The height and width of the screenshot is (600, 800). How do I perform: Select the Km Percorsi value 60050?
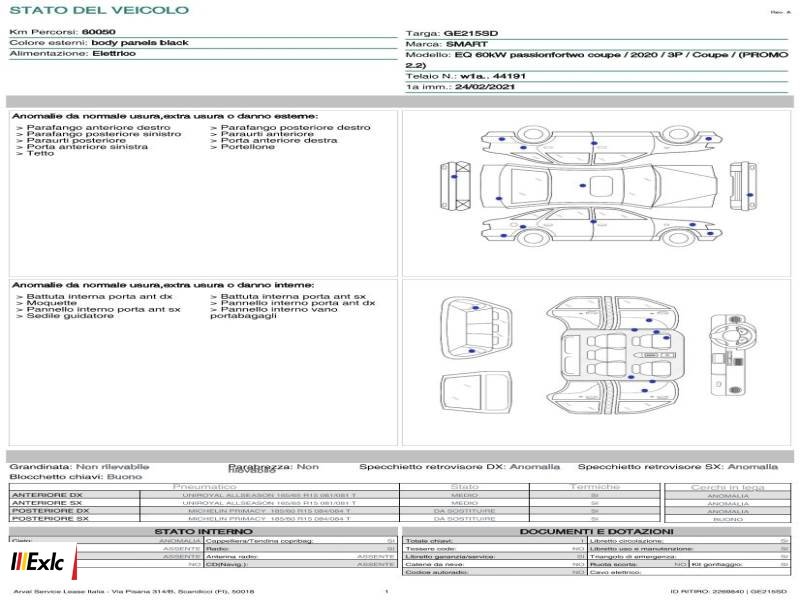(98, 32)
